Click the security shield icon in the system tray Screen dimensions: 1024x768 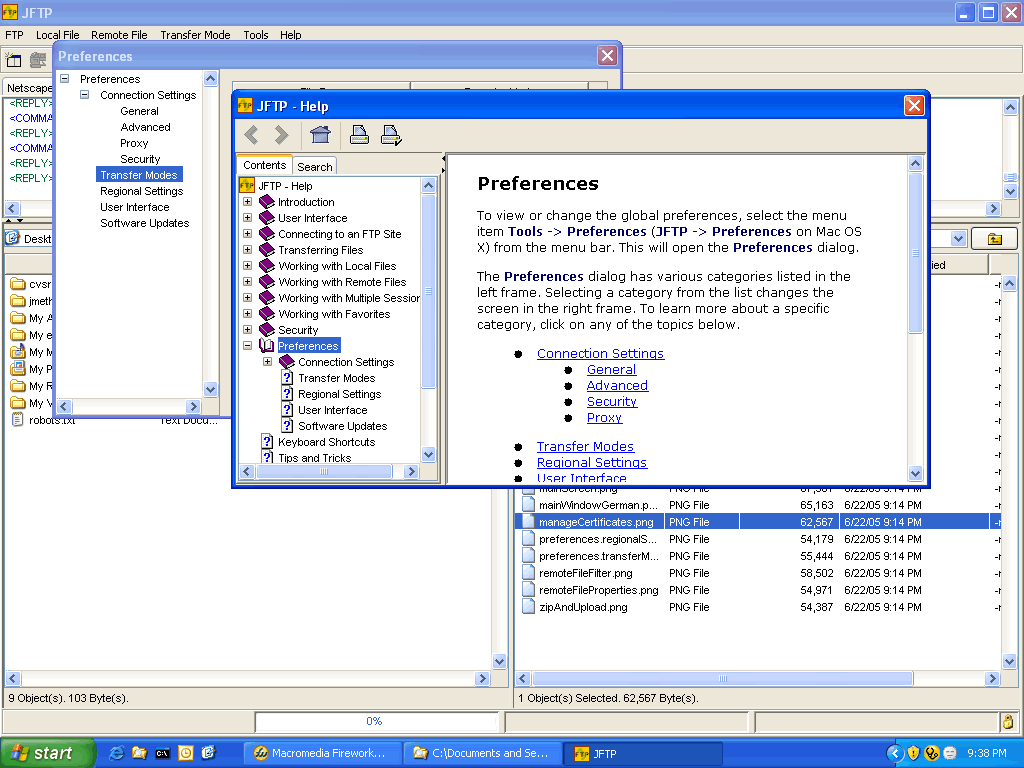point(913,753)
